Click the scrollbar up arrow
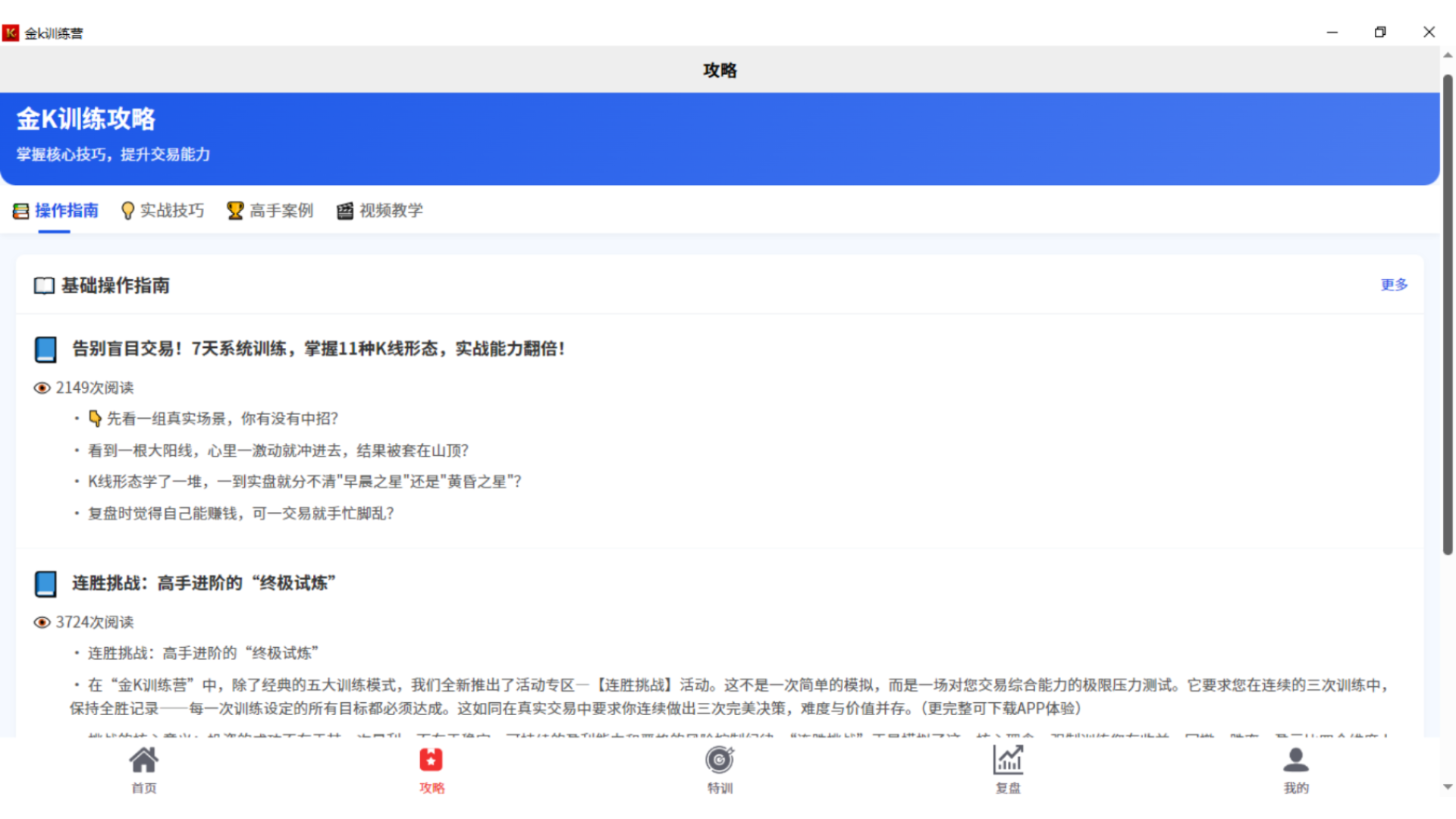The width and height of the screenshot is (1456, 819). pos(1448,55)
